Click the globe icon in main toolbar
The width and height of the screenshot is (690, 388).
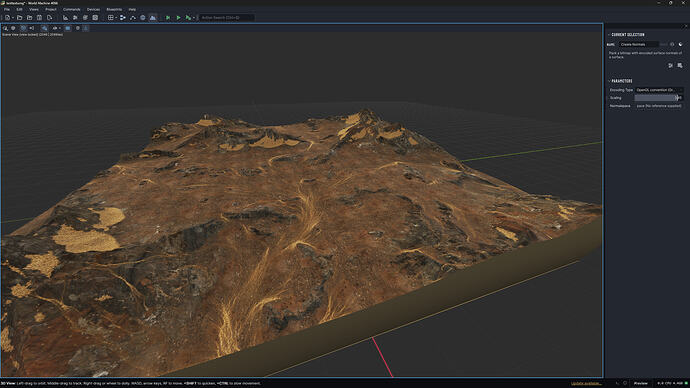[143, 18]
